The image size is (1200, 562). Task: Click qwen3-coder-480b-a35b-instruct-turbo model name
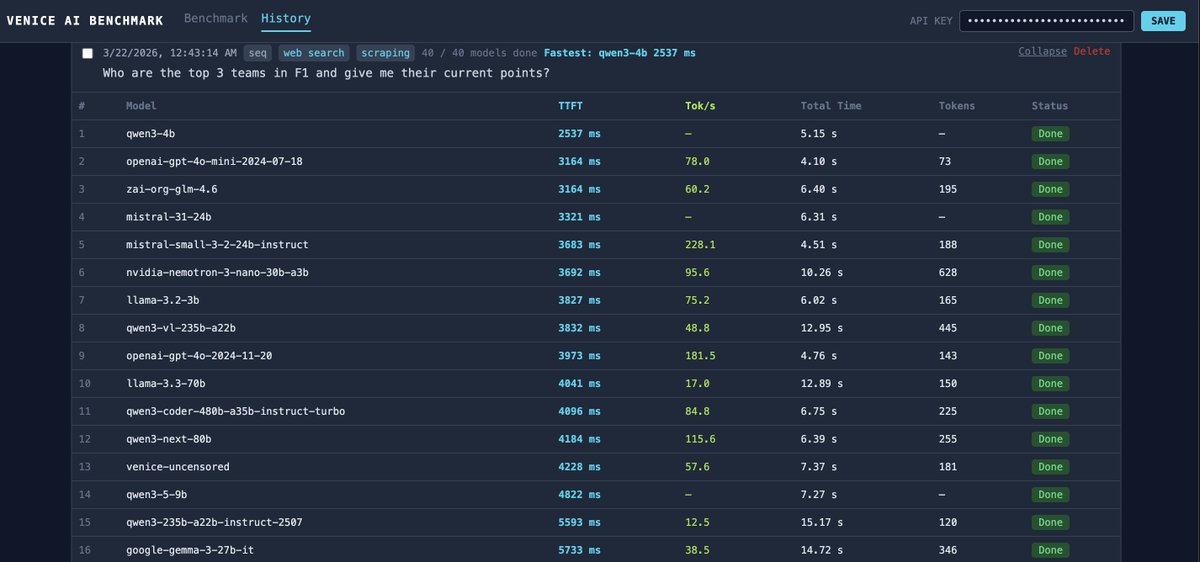[x=236, y=411]
